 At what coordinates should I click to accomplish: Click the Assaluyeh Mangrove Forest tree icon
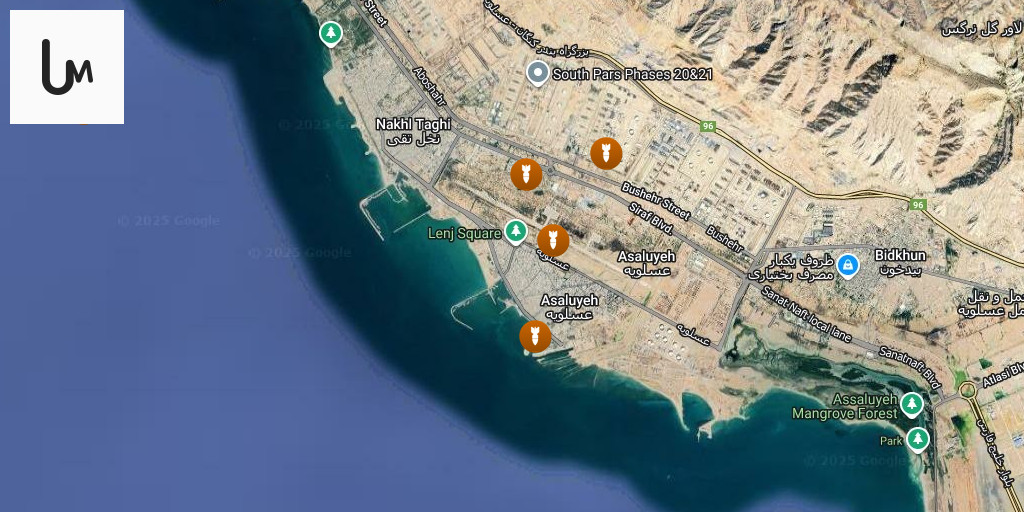[912, 405]
